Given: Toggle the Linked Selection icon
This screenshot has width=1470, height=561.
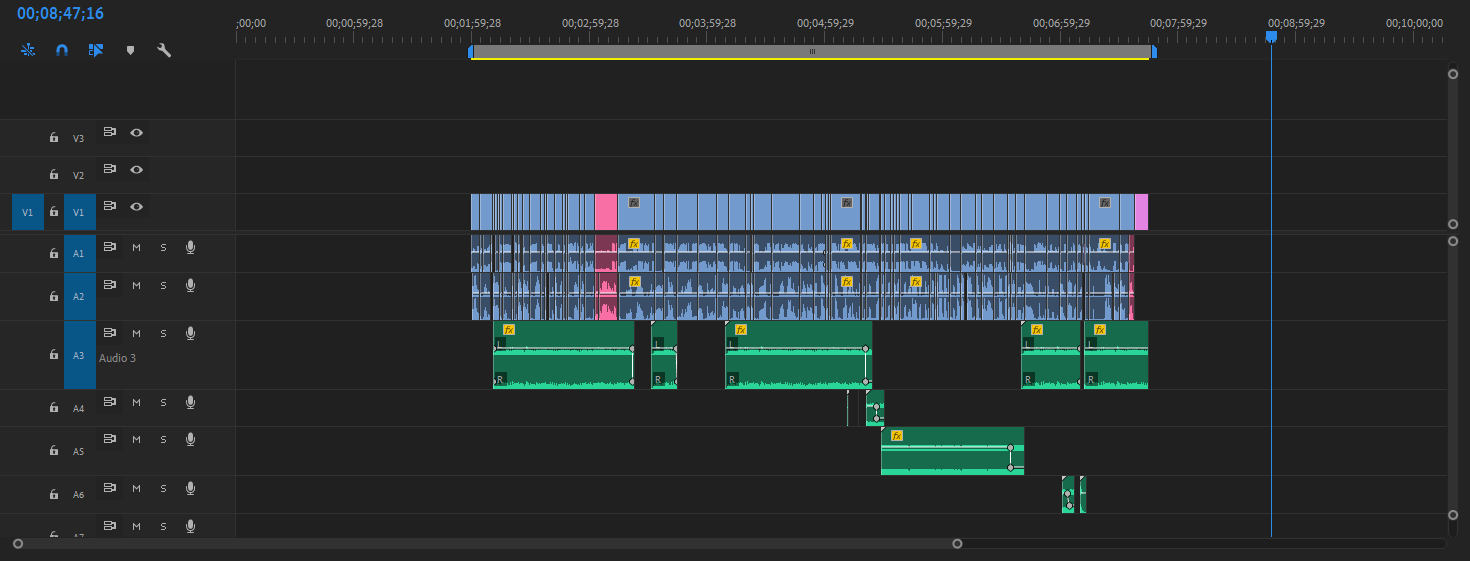Looking at the screenshot, I should click(x=96, y=49).
